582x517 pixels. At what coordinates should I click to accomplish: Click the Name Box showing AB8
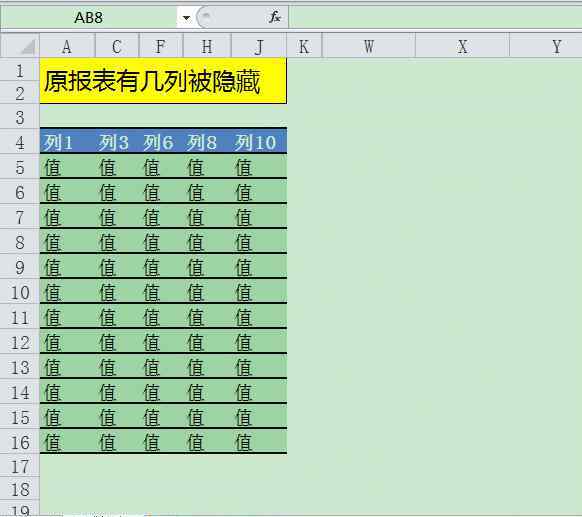pos(88,17)
